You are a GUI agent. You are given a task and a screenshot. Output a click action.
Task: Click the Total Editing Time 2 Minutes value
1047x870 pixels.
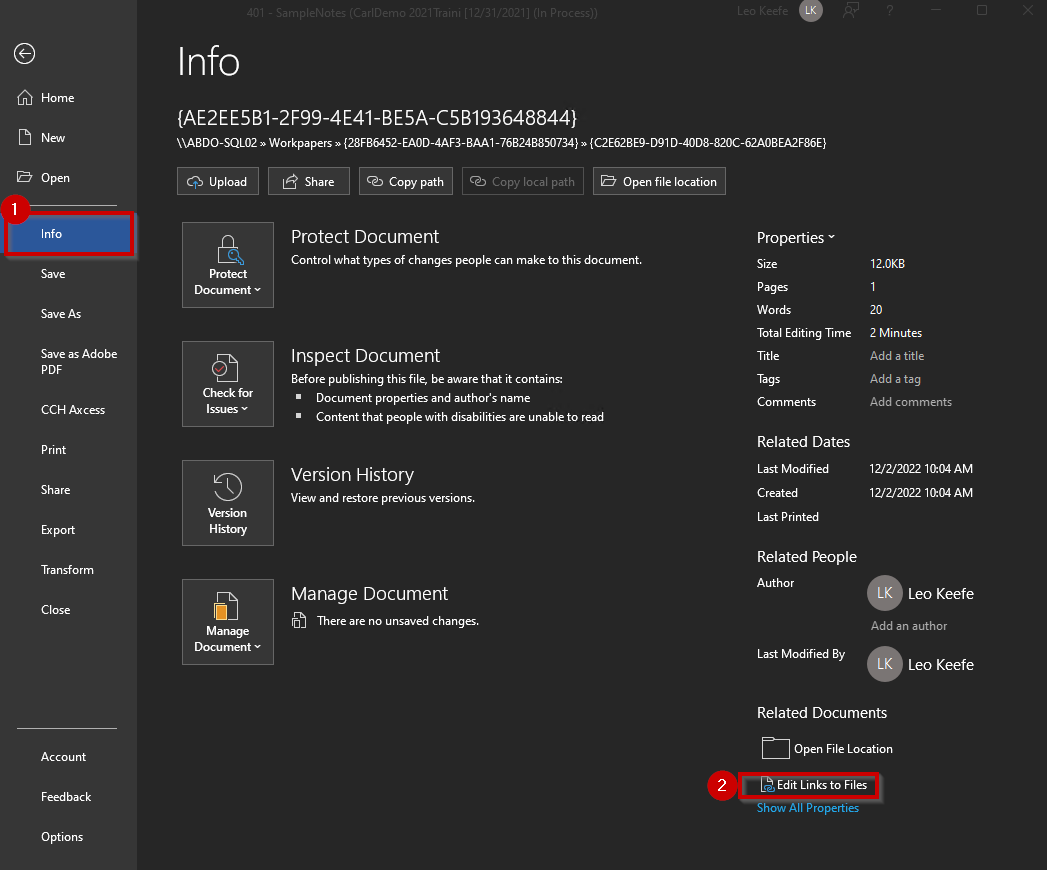(x=895, y=333)
